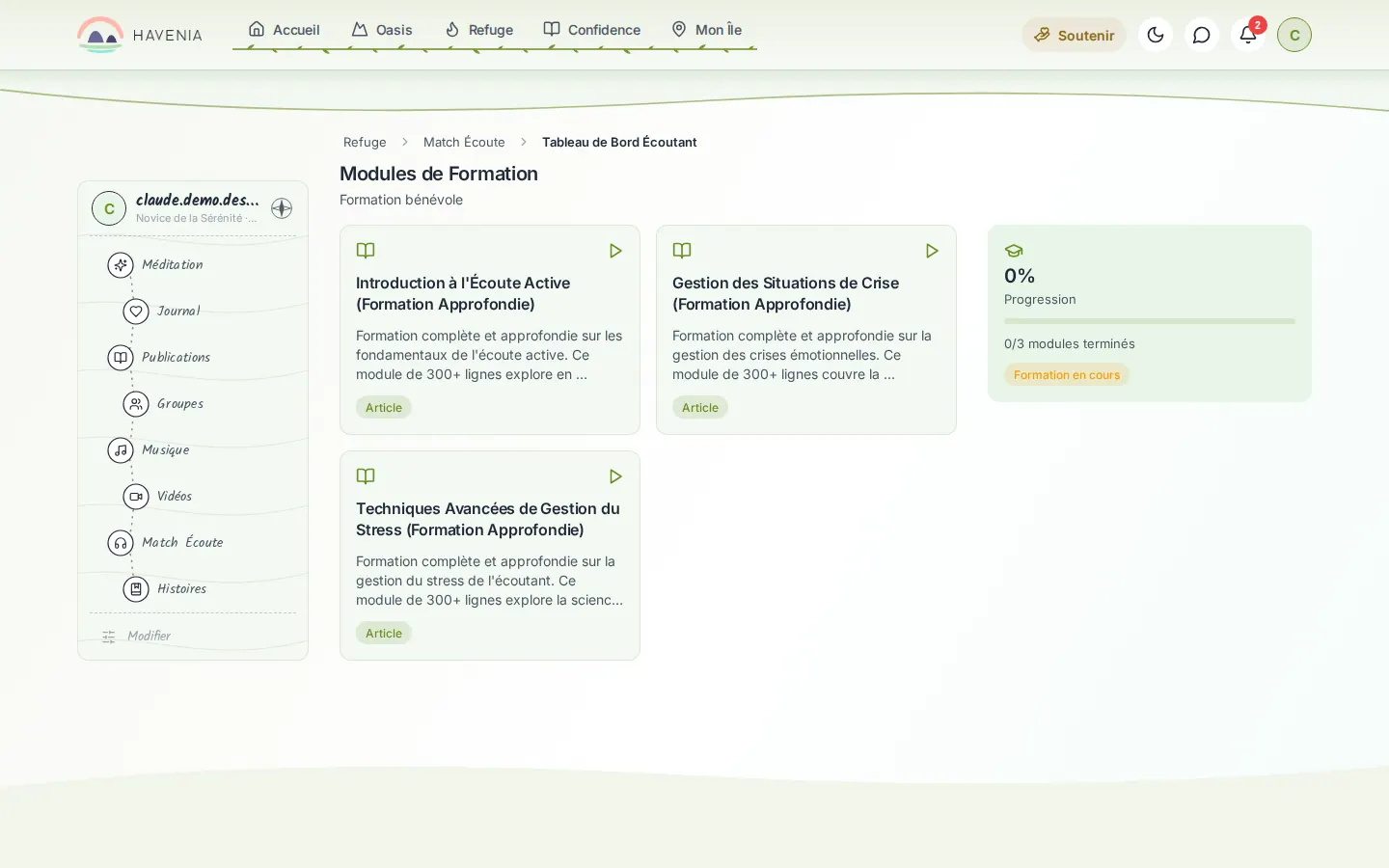Viewport: 1389px width, 868px height.
Task: Click the Modules de Formation heading
Action: click(x=439, y=174)
